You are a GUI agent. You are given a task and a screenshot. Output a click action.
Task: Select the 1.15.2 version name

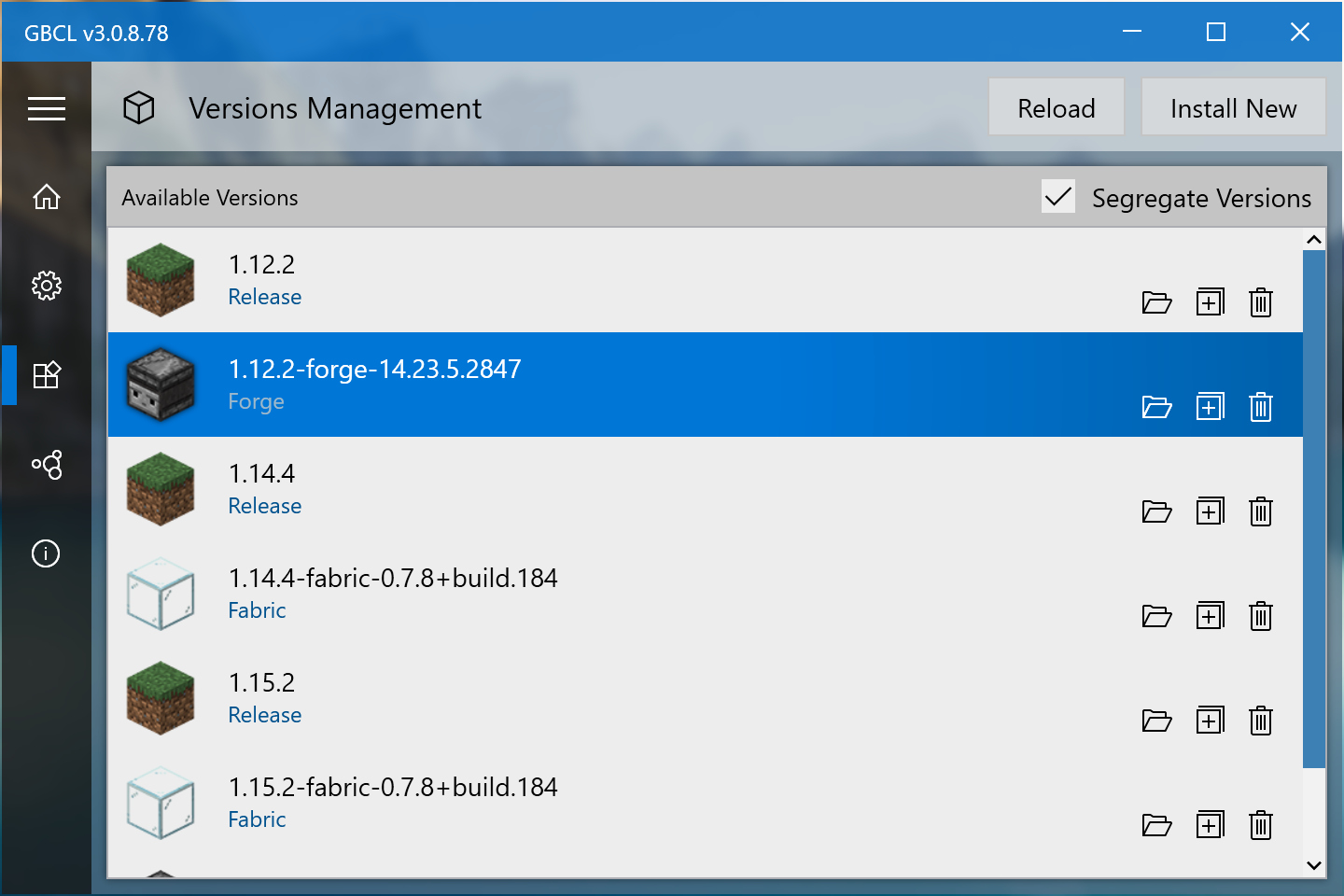pos(262,682)
